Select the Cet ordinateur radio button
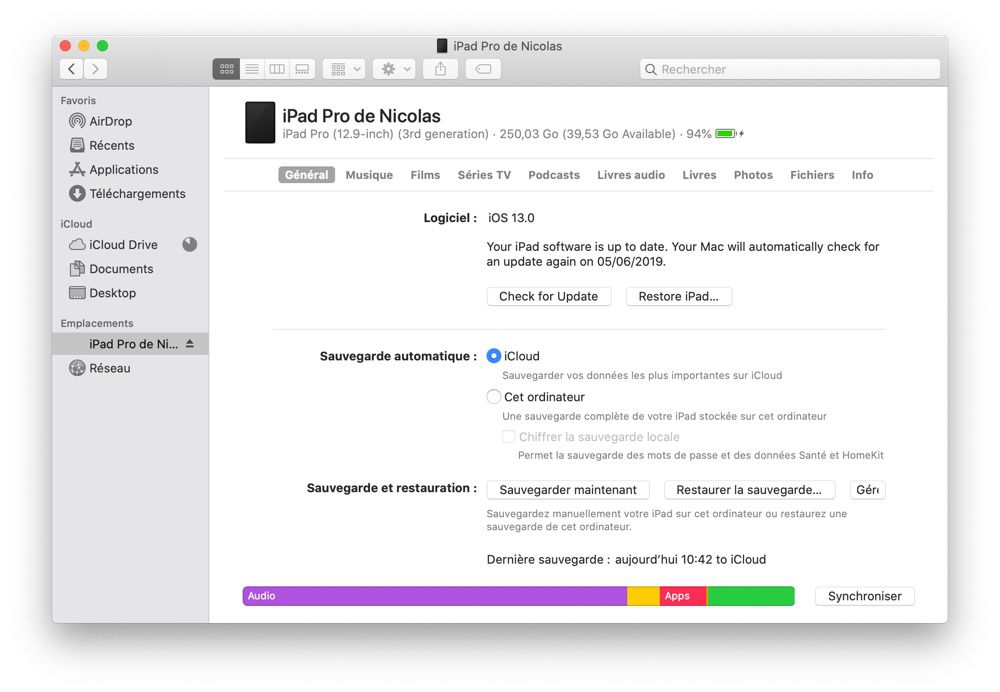The width and height of the screenshot is (1000, 692). [494, 397]
